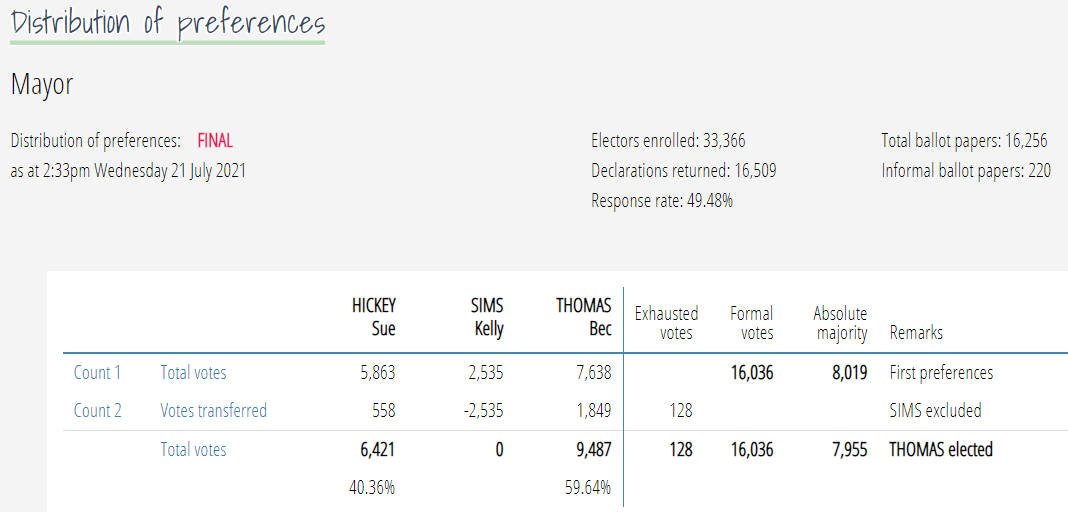Select the 'SIMS excluded' remark
Screen dimensions: 1068x512
[935, 411]
